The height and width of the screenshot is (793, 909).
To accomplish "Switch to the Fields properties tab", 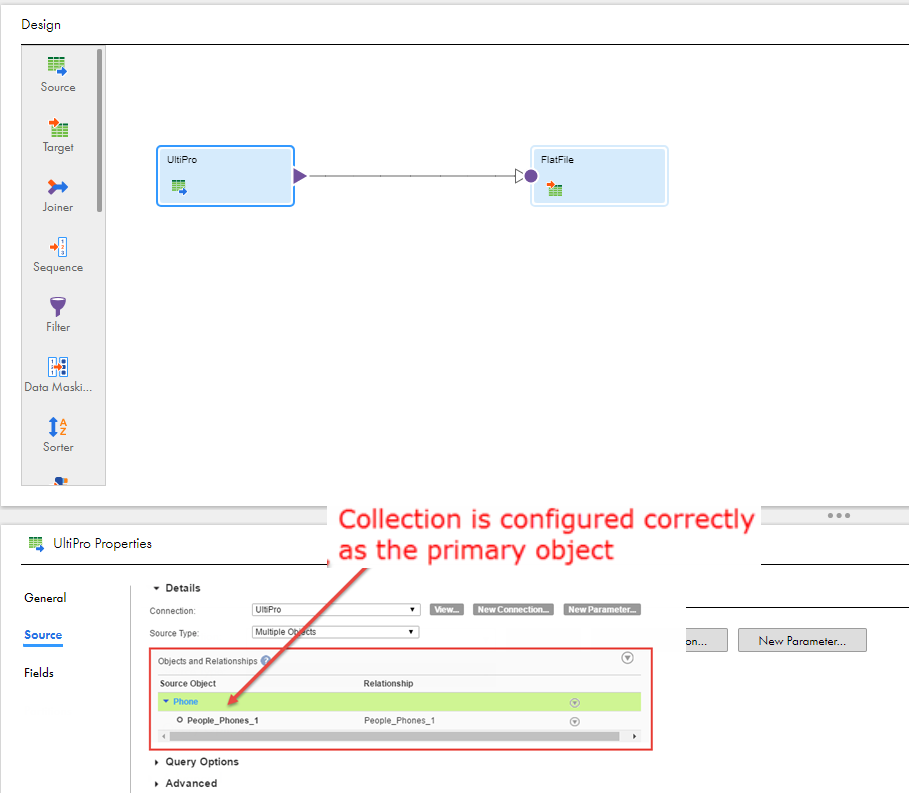I will [39, 672].
